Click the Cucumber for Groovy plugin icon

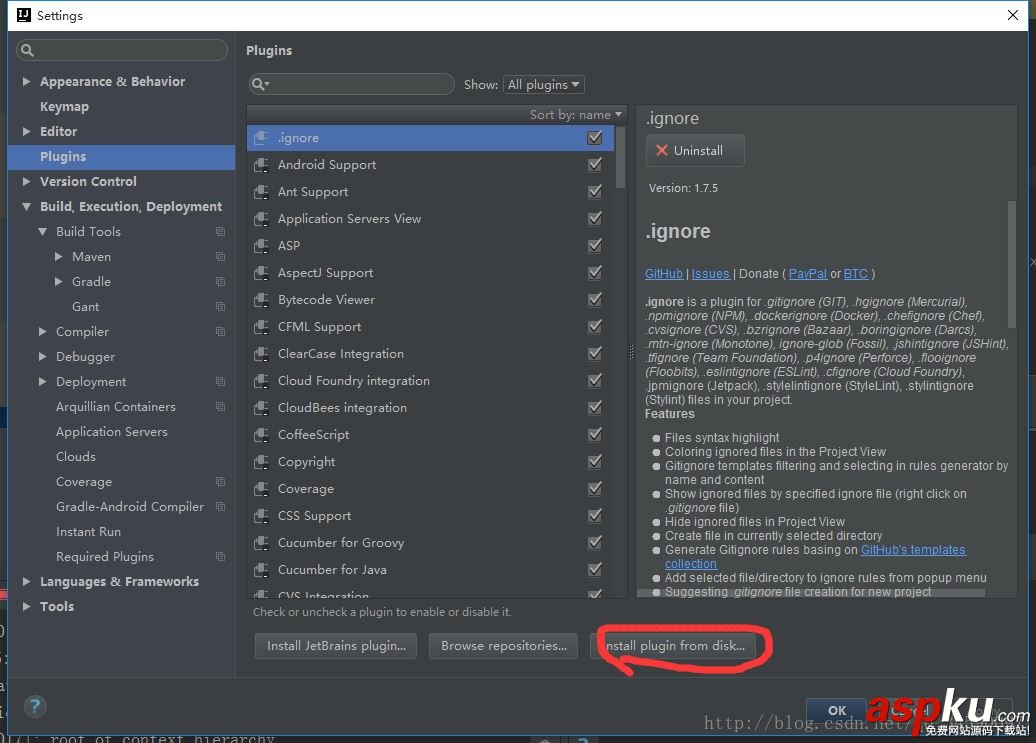click(x=261, y=543)
